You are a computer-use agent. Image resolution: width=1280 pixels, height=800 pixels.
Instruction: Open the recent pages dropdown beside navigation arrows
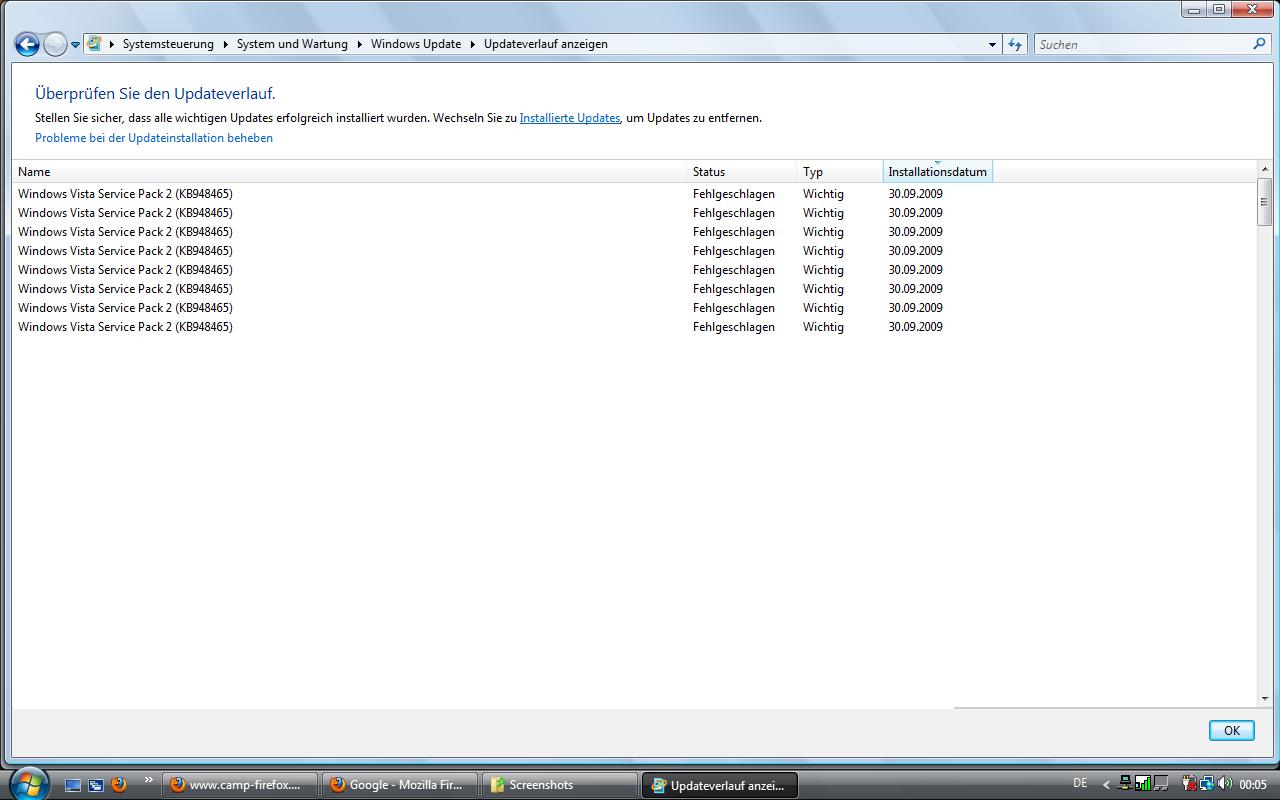point(75,44)
